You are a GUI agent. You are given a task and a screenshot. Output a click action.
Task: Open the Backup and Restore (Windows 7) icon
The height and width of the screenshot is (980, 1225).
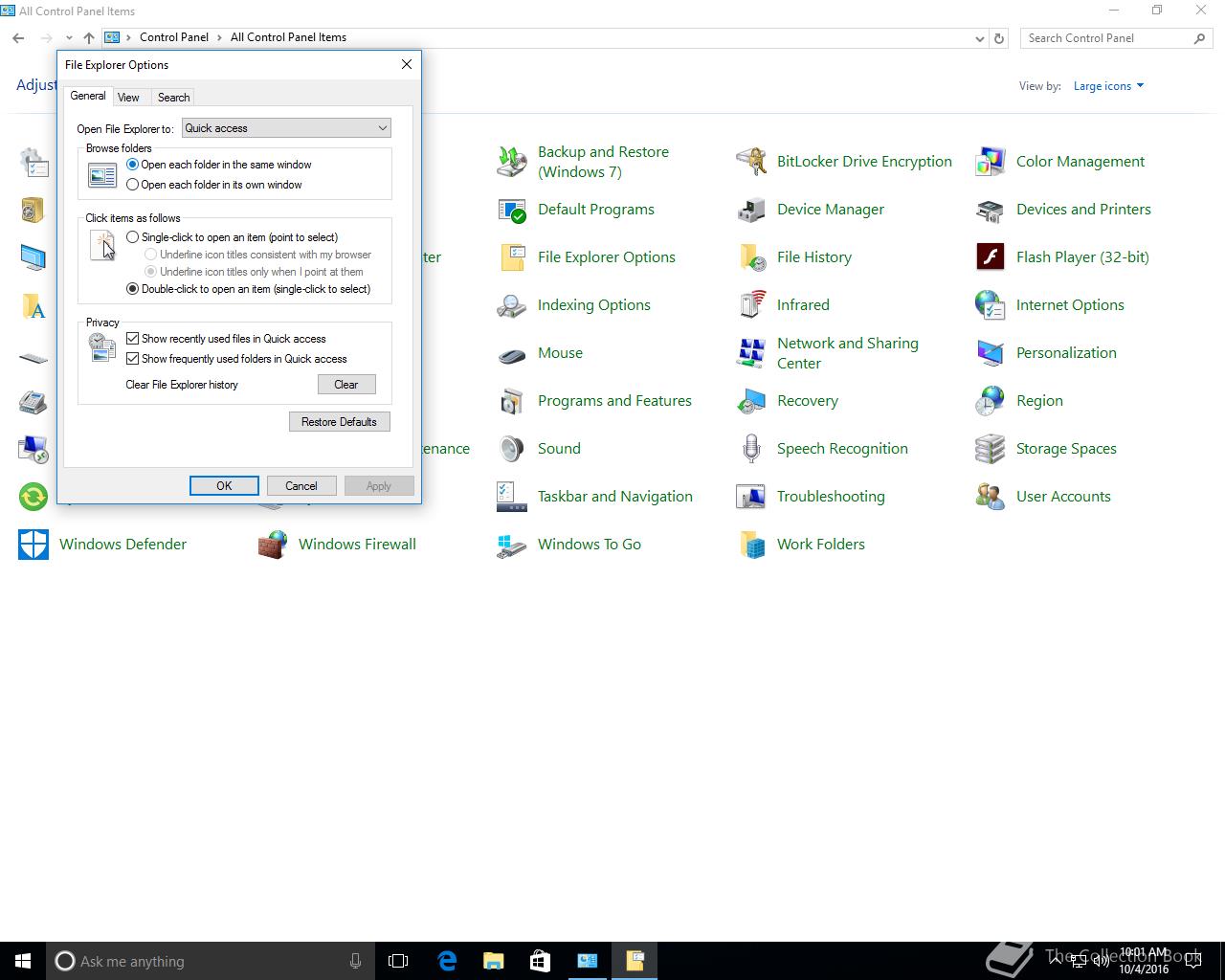(x=512, y=162)
